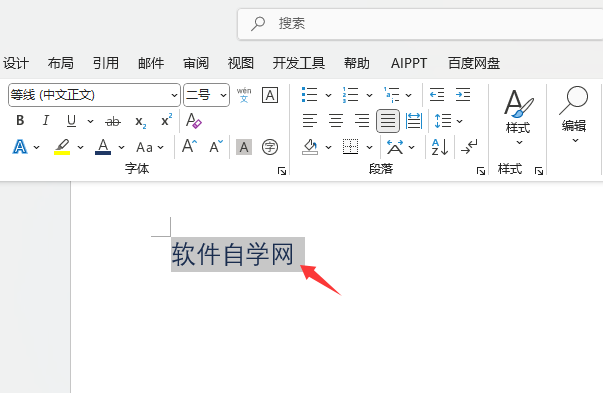Sort text A to Z
Screen dimensions: 603x393
[x=440, y=147]
